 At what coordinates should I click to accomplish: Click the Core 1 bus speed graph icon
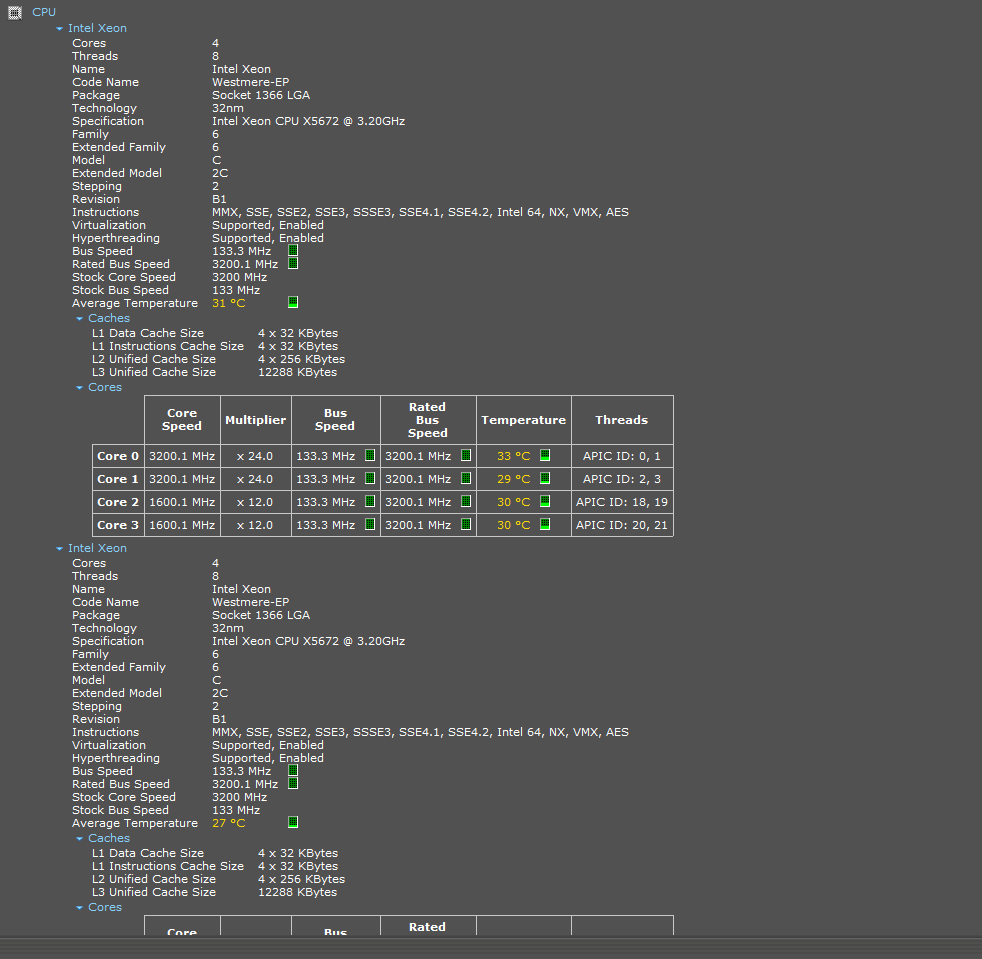click(370, 479)
